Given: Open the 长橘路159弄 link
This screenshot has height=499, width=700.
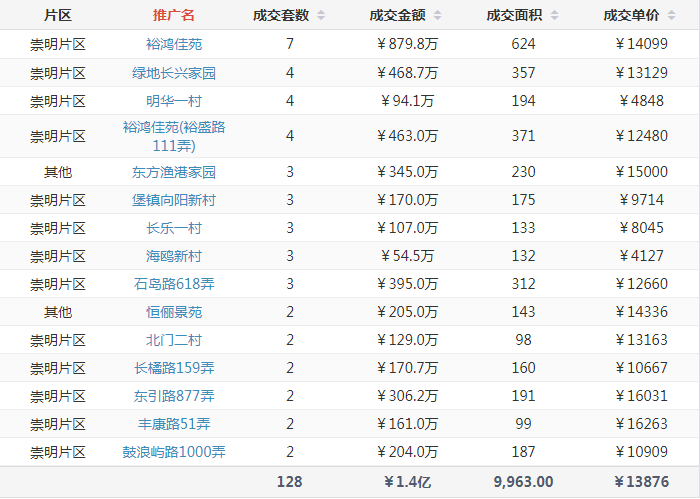Looking at the screenshot, I should click(174, 368).
